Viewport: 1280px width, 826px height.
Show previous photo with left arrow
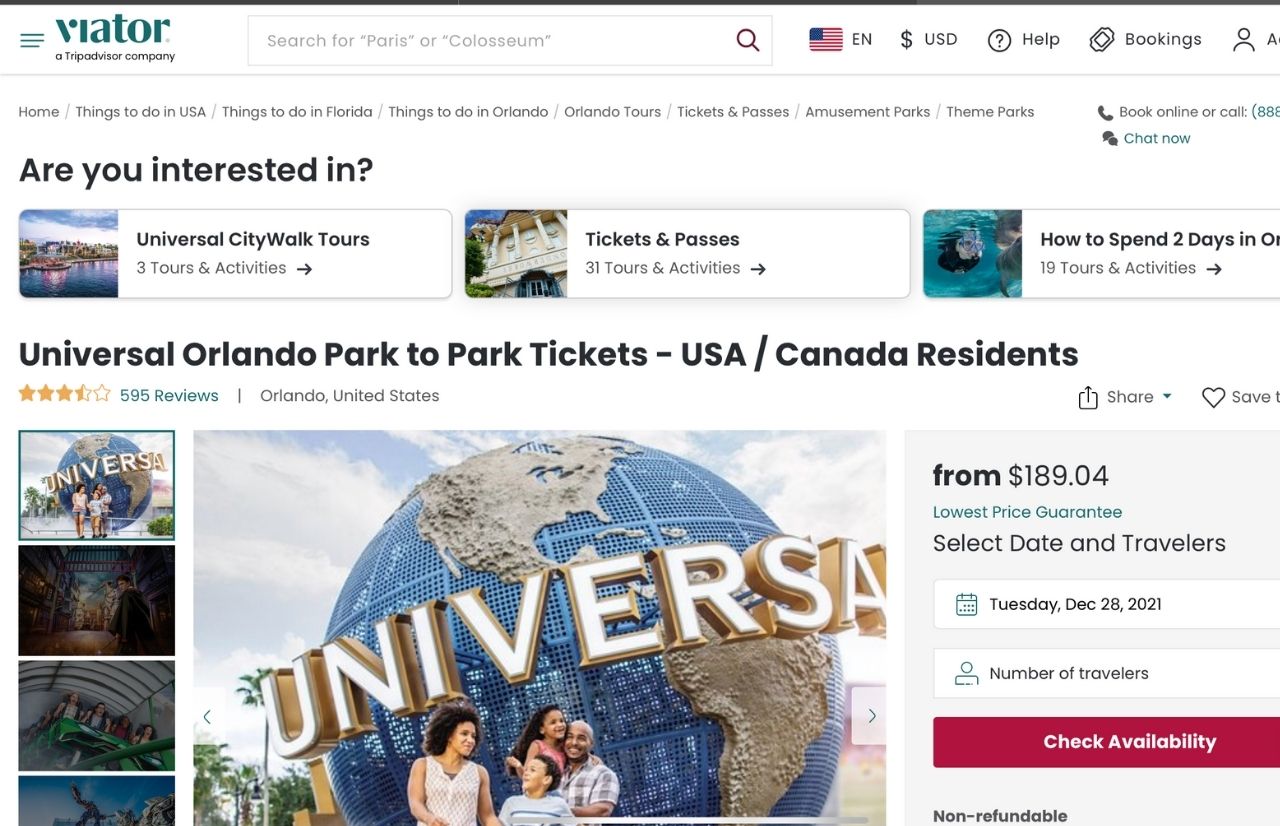click(x=208, y=716)
